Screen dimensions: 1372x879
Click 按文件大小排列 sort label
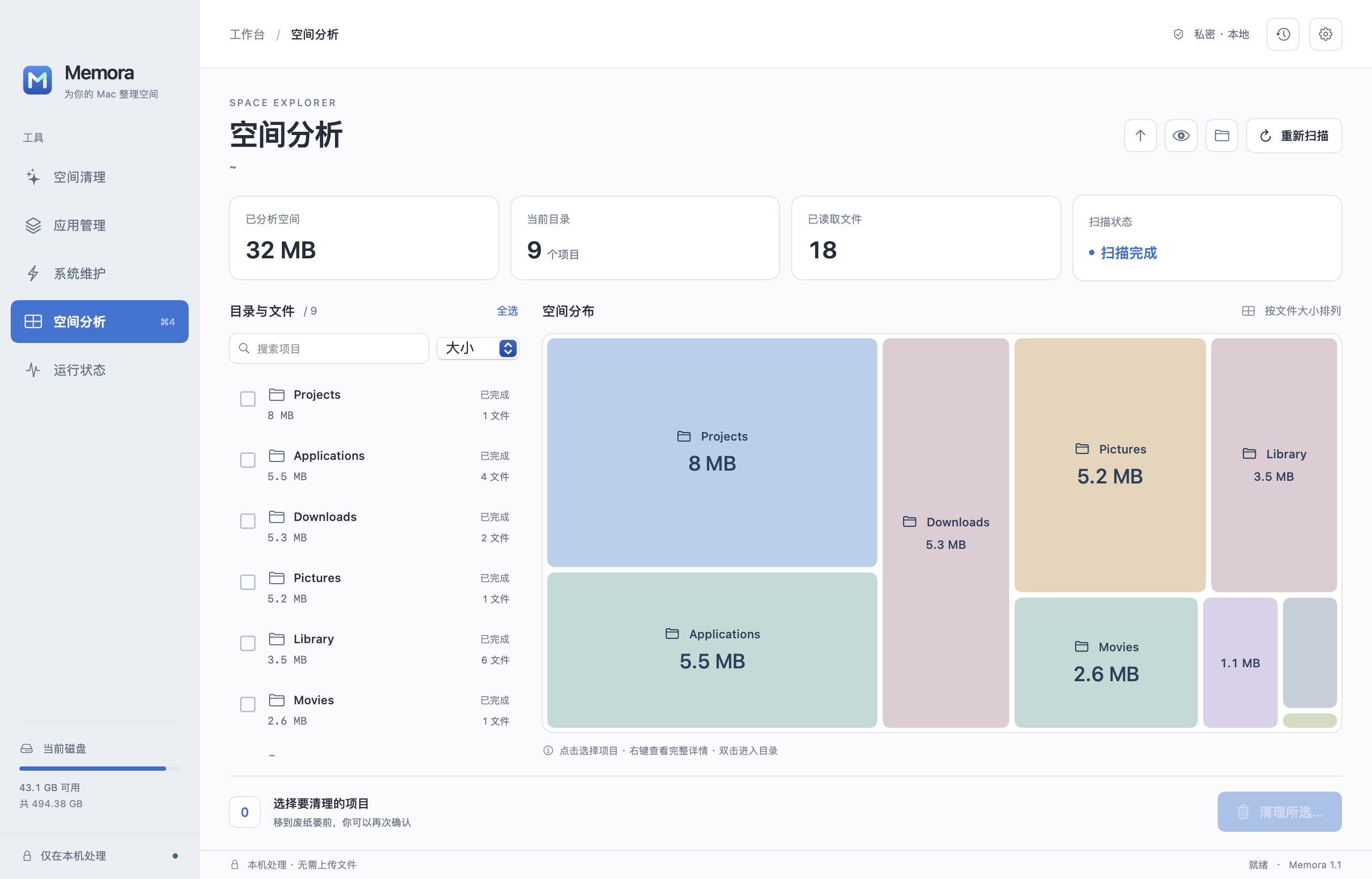[1302, 311]
